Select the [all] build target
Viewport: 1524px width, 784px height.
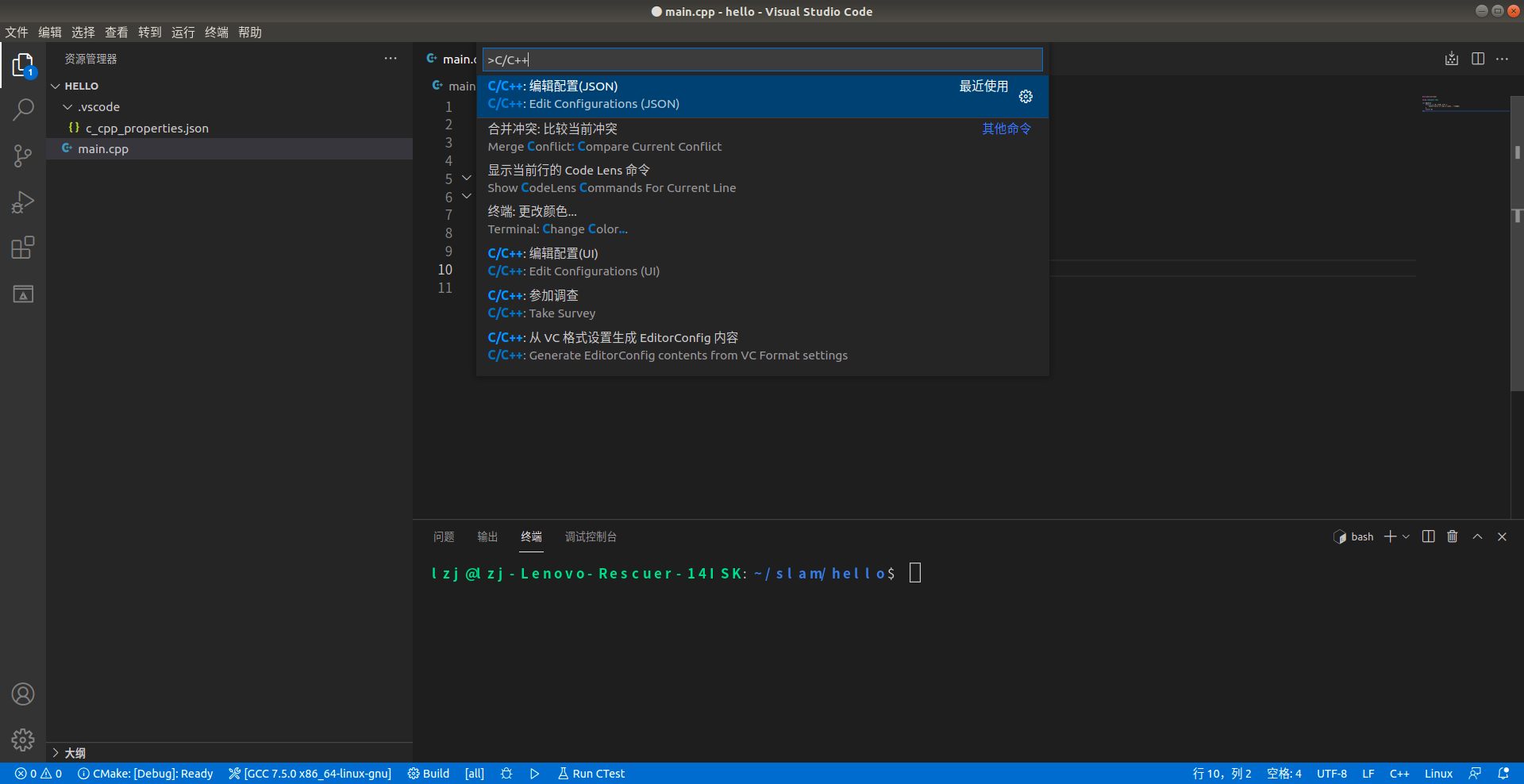tap(475, 774)
